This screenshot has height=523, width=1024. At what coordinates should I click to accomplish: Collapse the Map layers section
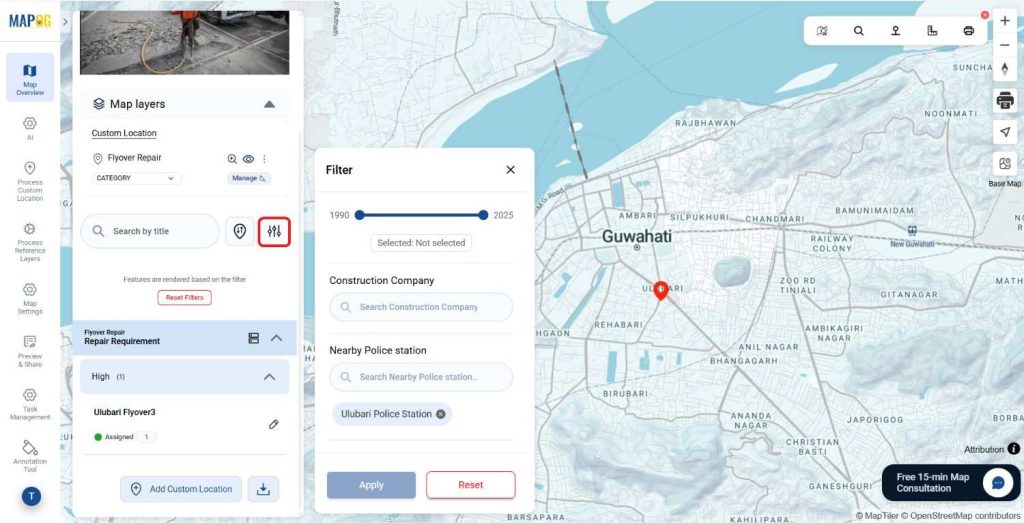(269, 104)
